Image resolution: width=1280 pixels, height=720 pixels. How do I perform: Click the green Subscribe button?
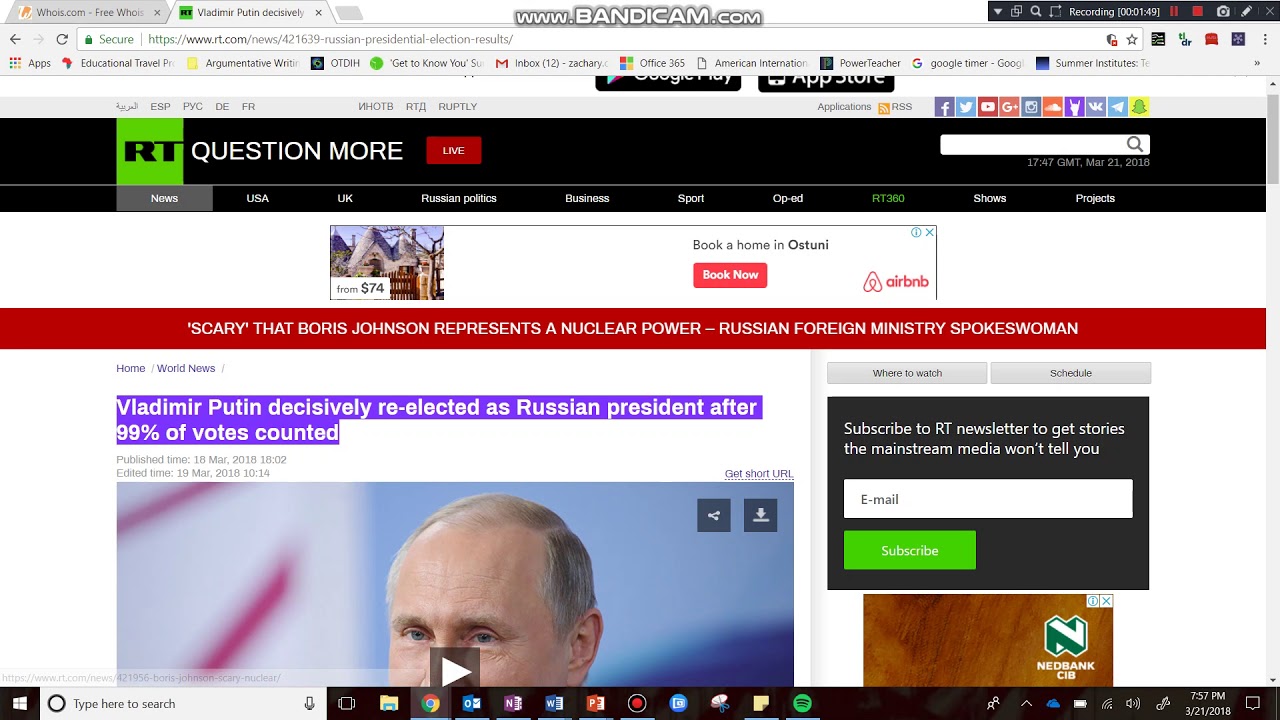coord(910,550)
